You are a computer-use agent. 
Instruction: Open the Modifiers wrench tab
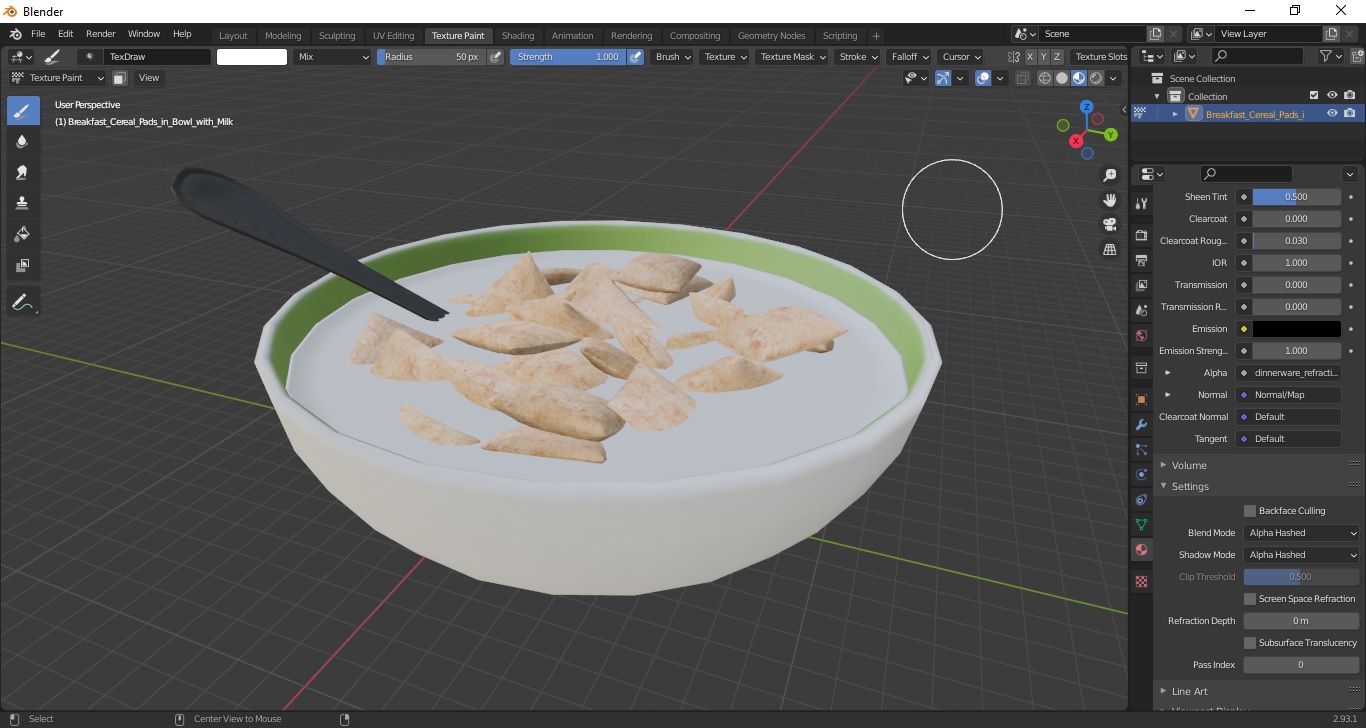click(x=1141, y=424)
